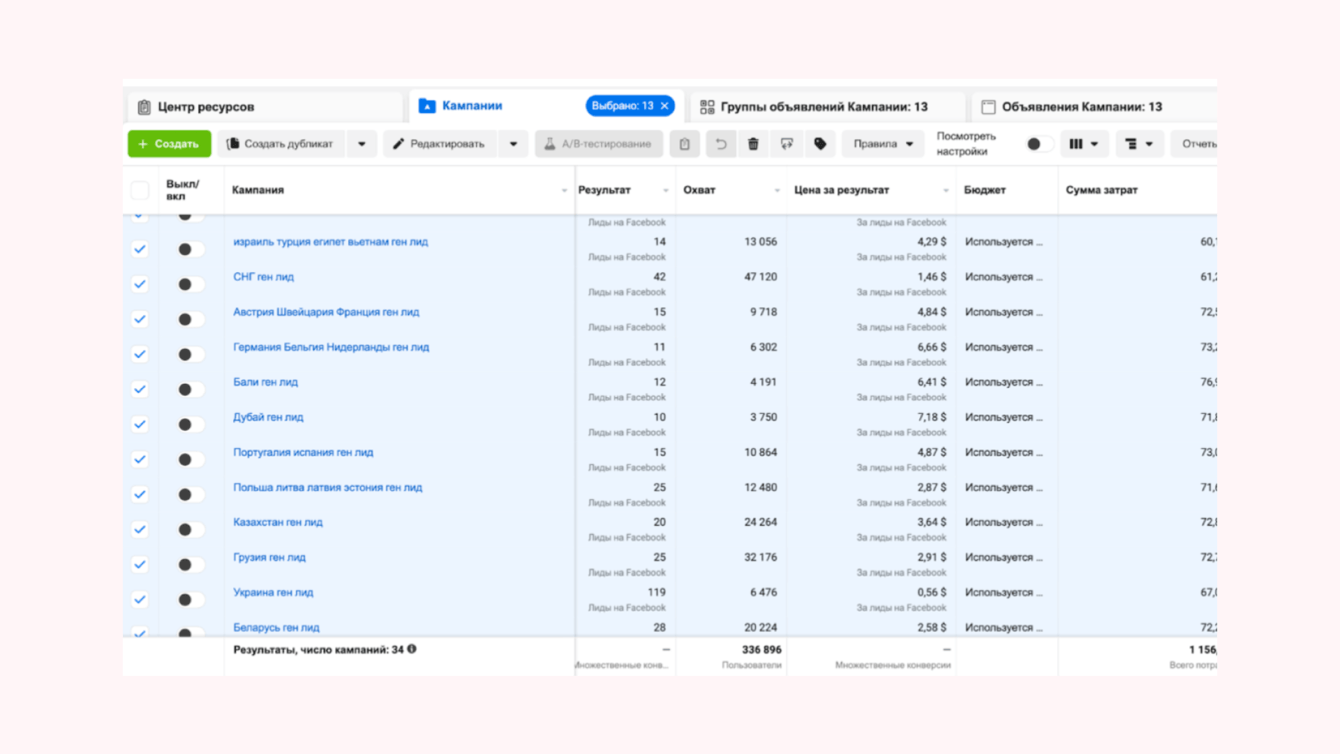Screen dimensions: 1340x754
Task: Click the undo arrow icon
Action: 720,144
